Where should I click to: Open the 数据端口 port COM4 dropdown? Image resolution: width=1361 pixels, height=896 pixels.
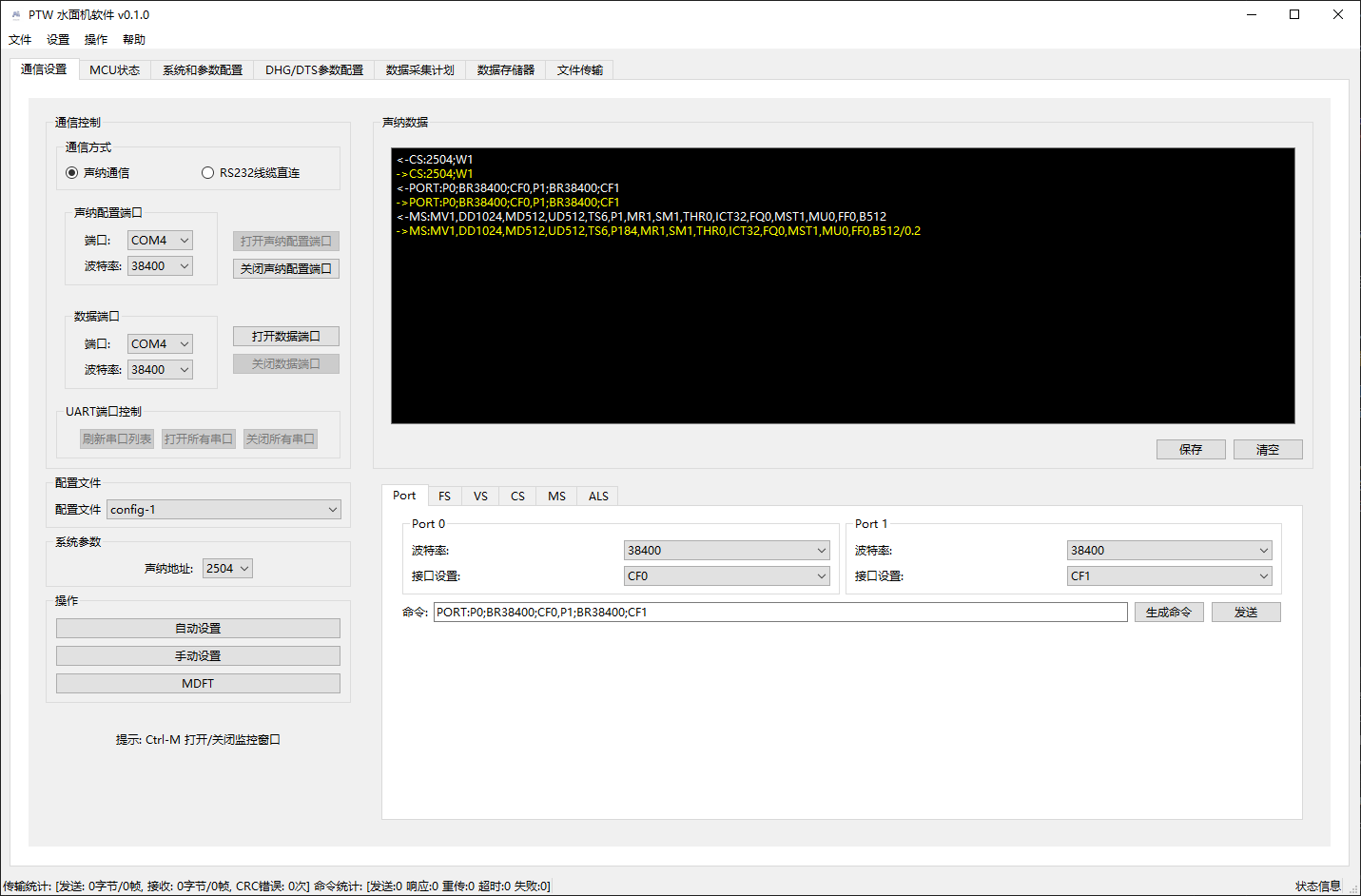pyautogui.click(x=160, y=344)
